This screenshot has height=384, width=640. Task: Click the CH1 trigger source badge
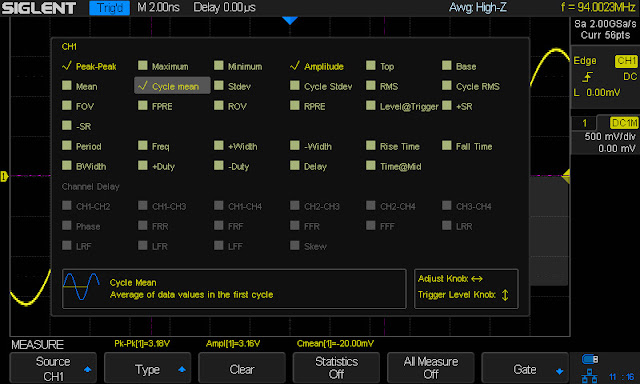pyautogui.click(x=626, y=61)
